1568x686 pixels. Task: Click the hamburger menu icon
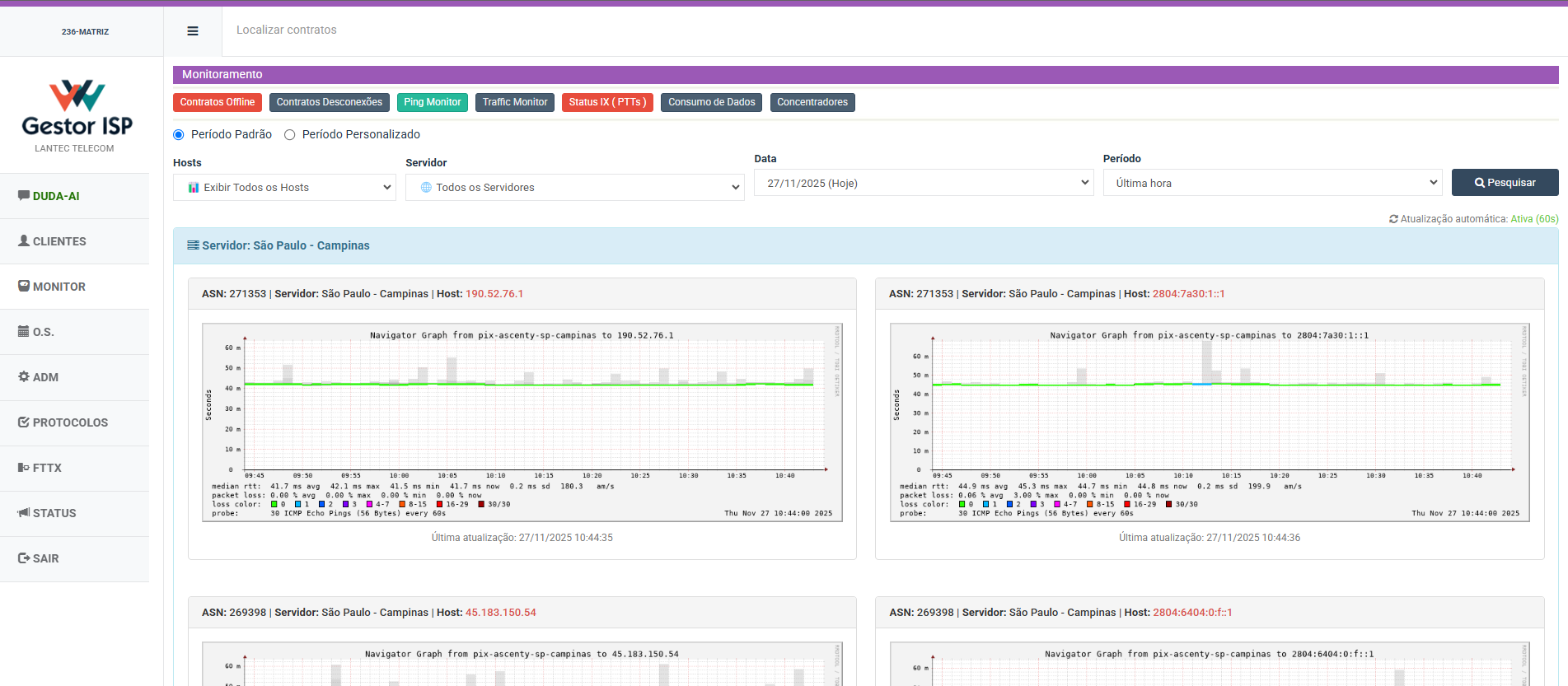pyautogui.click(x=193, y=31)
